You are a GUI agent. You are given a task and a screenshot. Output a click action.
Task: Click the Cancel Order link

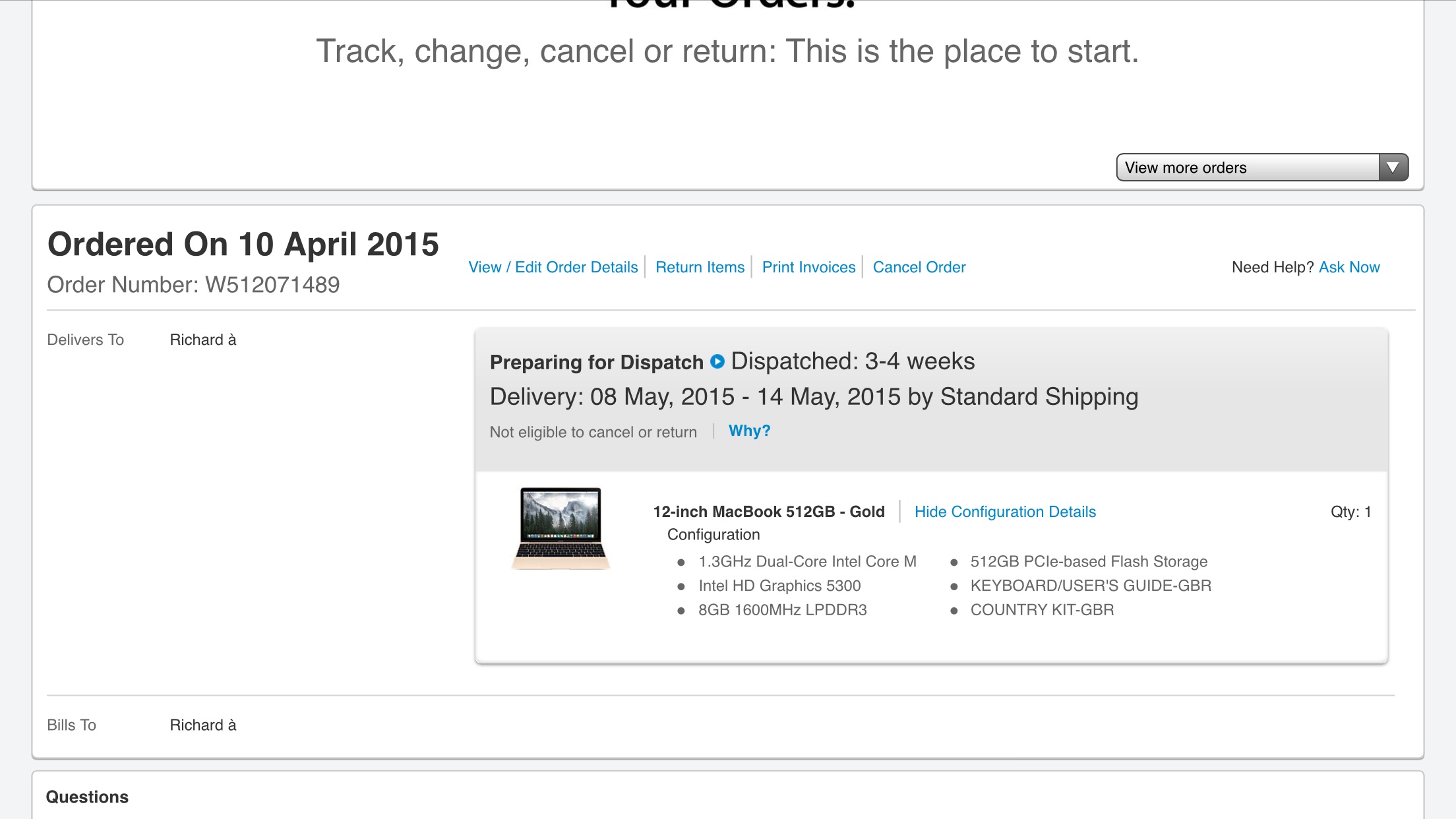[x=919, y=267]
